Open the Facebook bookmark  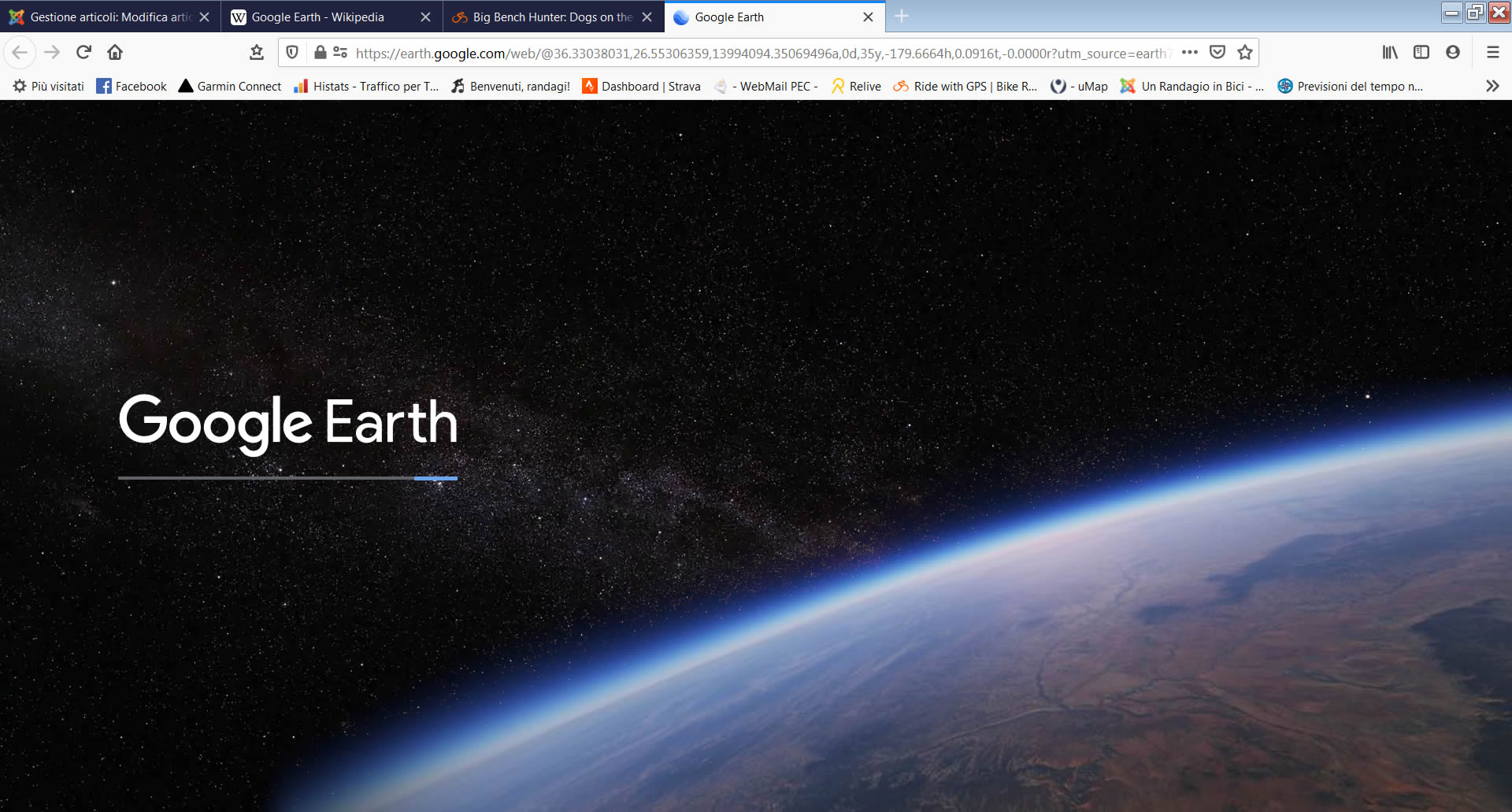tap(132, 86)
